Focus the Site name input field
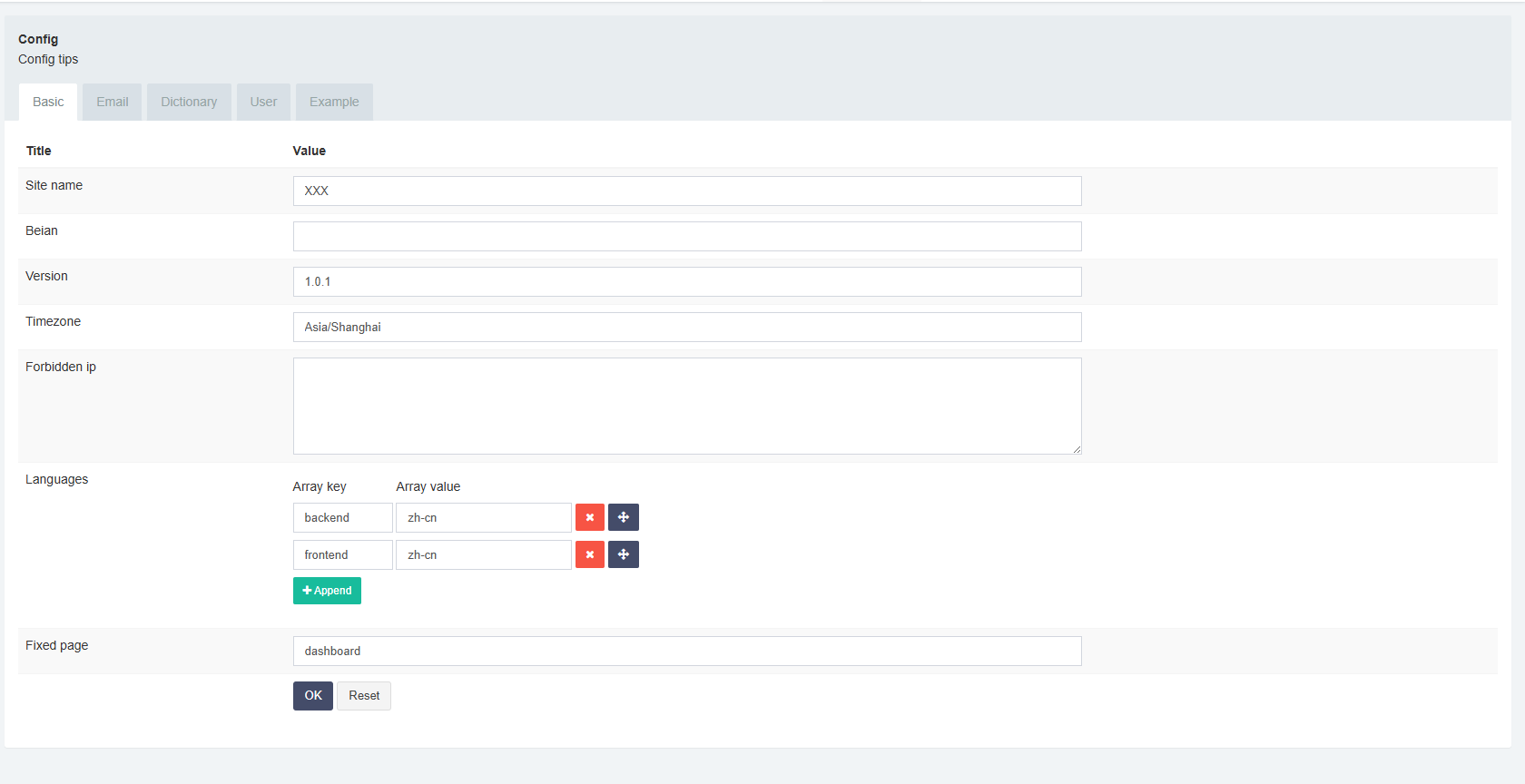The width and height of the screenshot is (1525, 784). point(687,191)
